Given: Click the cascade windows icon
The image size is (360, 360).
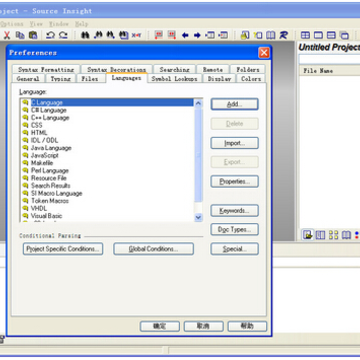Looking at the screenshot, I should click(x=344, y=35).
